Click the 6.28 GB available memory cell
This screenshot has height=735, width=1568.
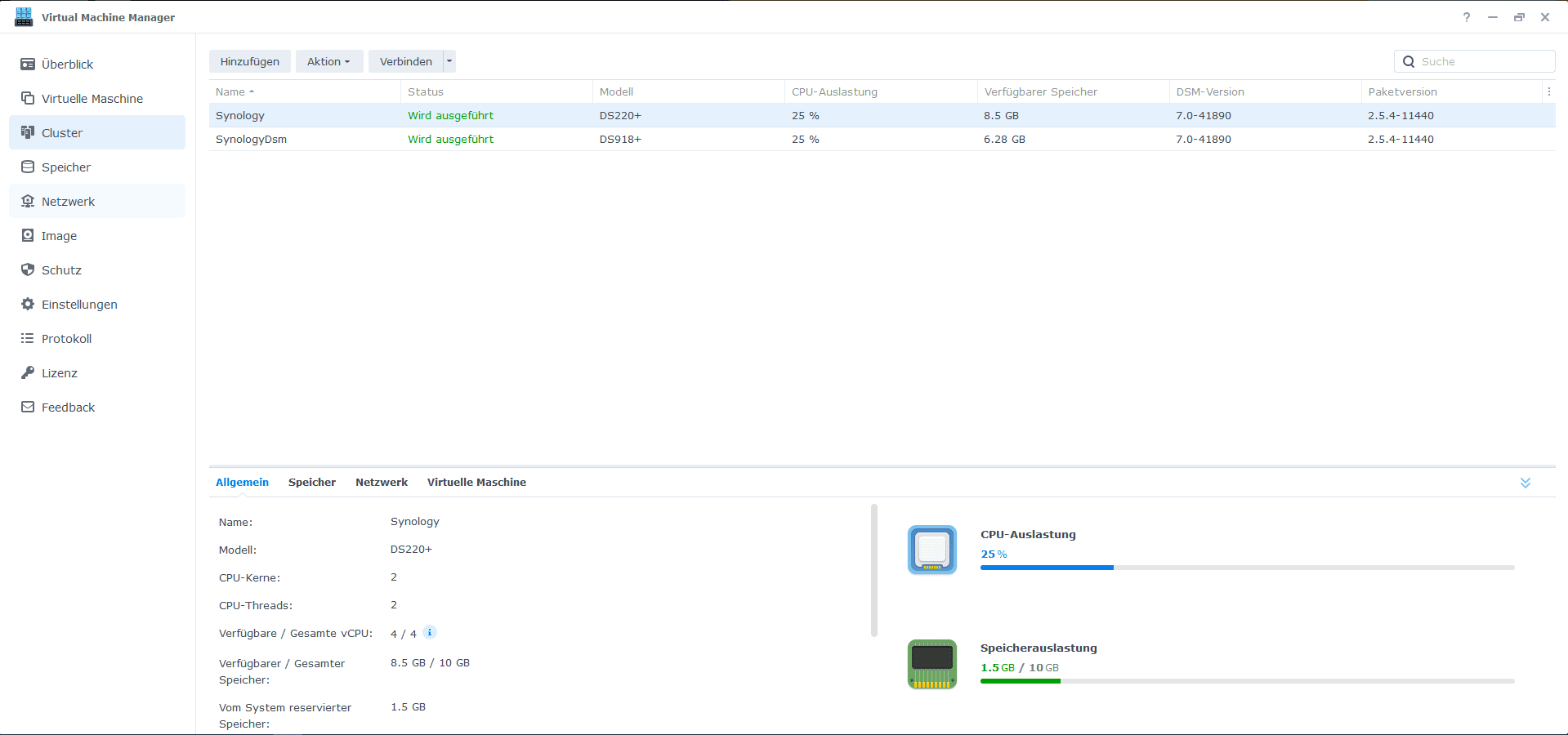click(1004, 139)
